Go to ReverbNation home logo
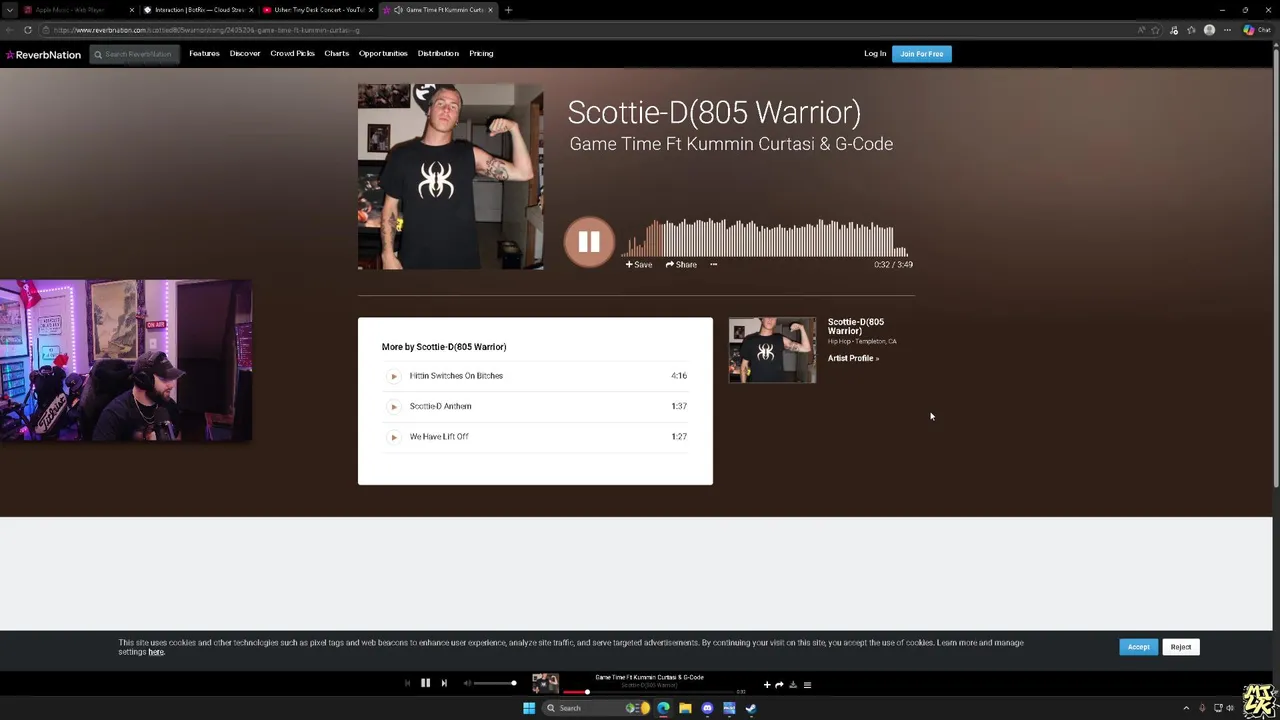The height and width of the screenshot is (720, 1280). [x=43, y=54]
